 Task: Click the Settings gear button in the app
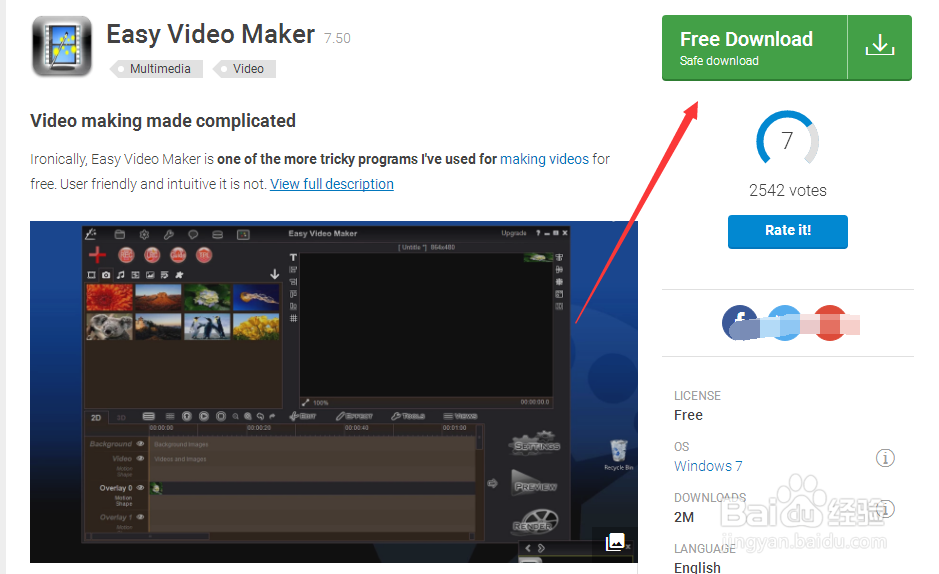(536, 443)
